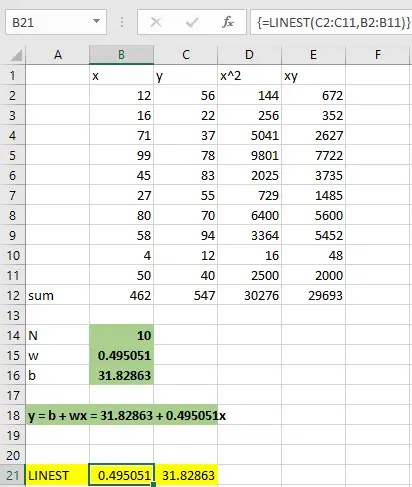Expand the Name Box dropdown arrow
Image resolution: width=412 pixels, height=487 pixels.
point(96,22)
